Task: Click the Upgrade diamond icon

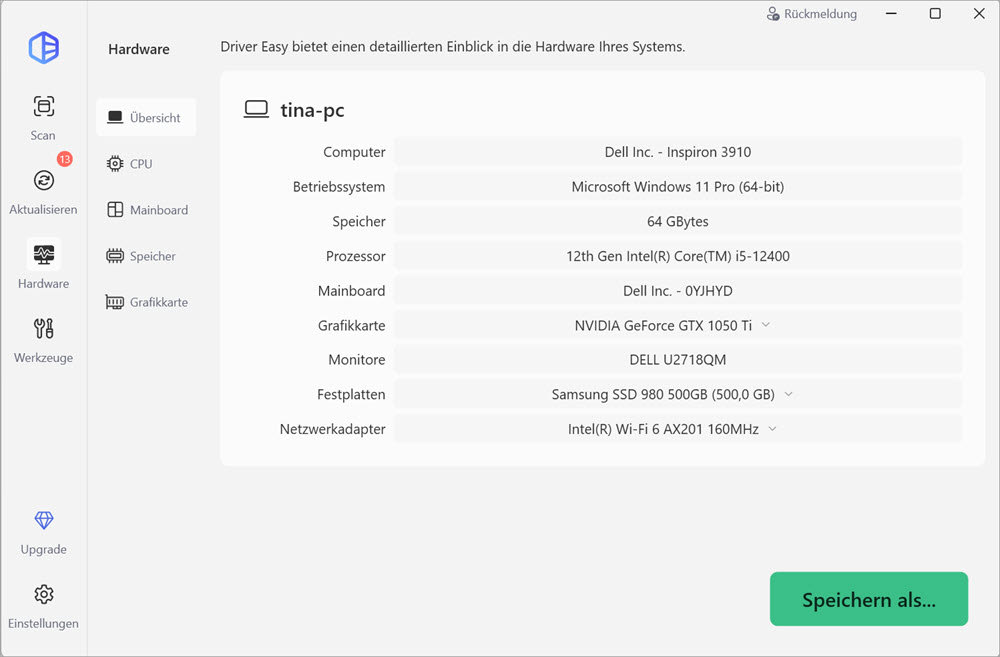Action: coord(43,520)
